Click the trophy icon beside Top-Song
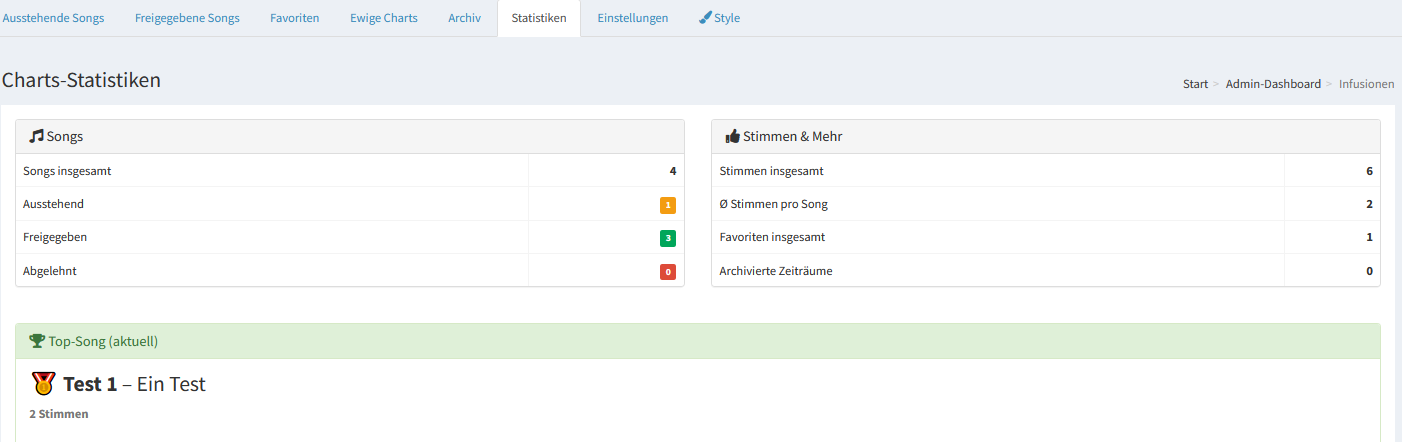 [38, 341]
